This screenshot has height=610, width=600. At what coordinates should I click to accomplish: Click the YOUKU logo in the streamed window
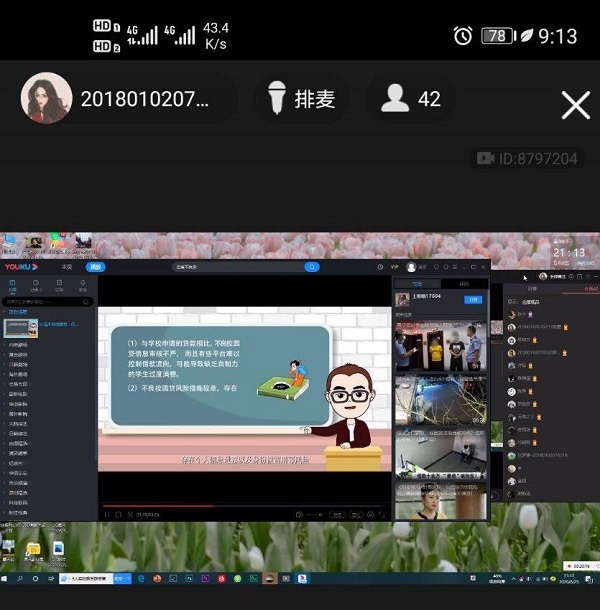point(20,267)
